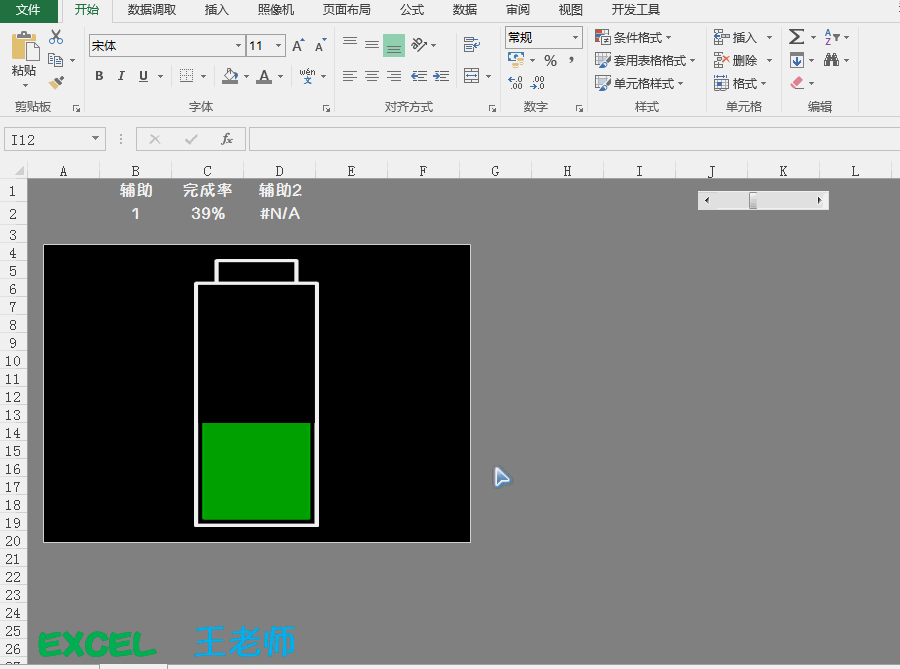Switch to the 插入 ribbon tab
The image size is (900, 669).
[x=216, y=10]
